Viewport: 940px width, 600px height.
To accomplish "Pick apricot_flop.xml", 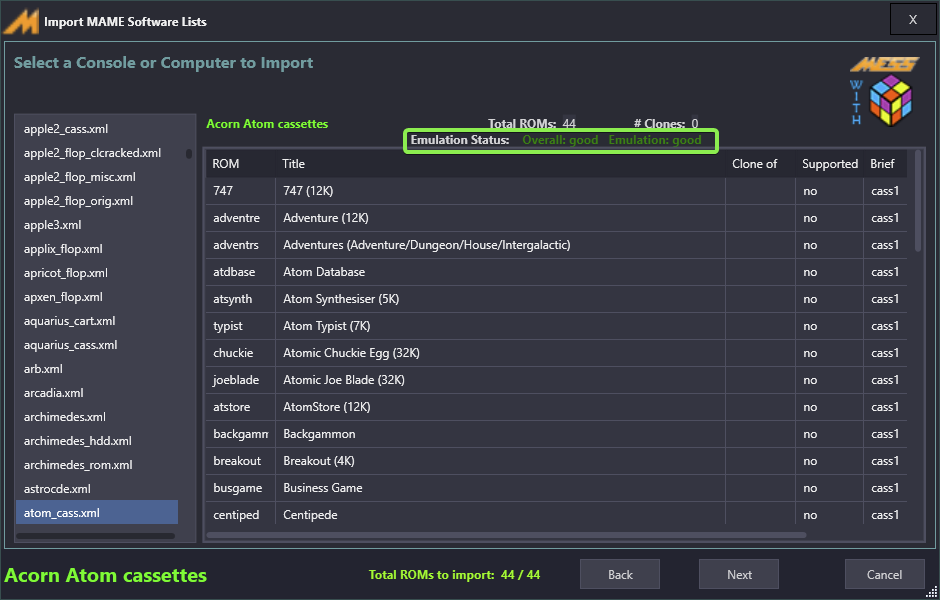I will (x=97, y=273).
